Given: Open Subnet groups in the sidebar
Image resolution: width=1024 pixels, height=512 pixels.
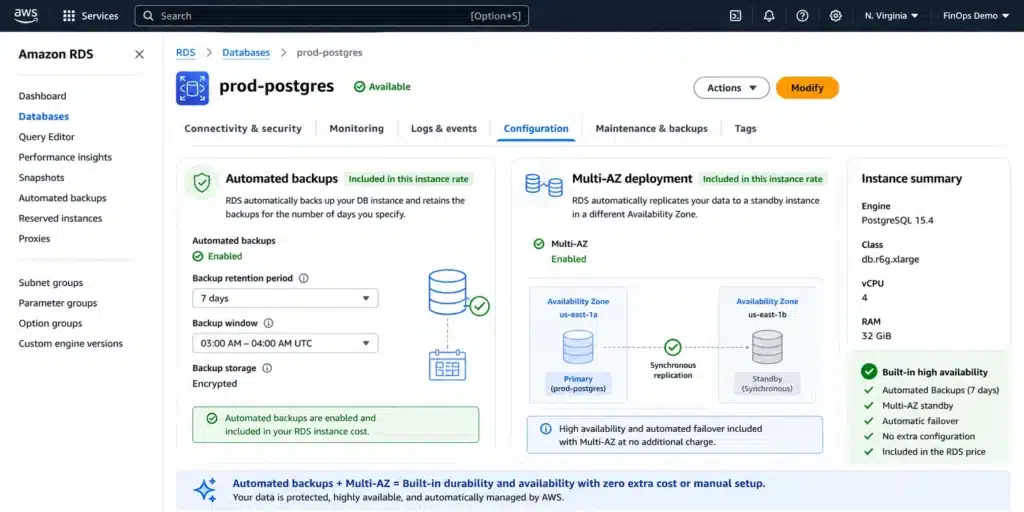Looking at the screenshot, I should pos(51,283).
